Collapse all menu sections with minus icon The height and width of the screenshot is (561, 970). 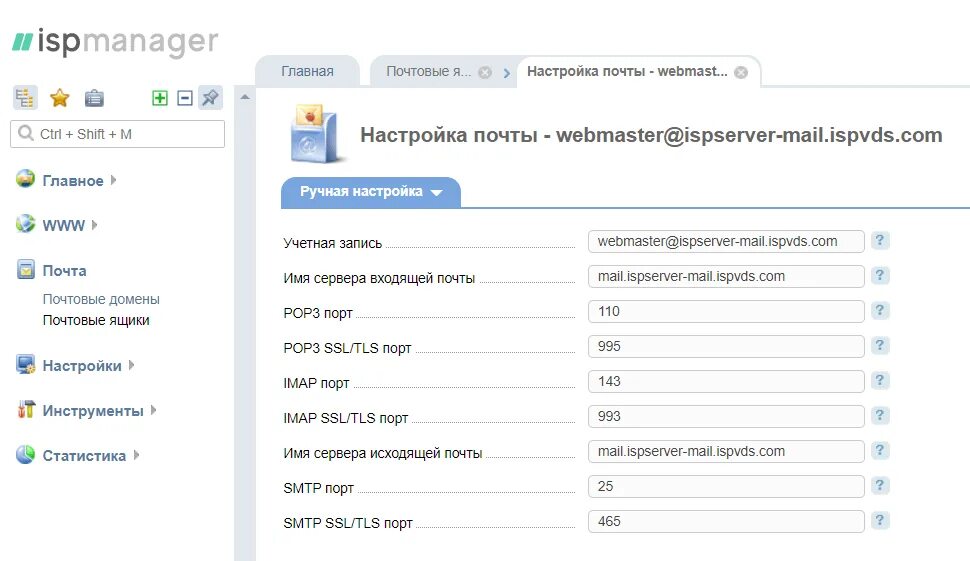pyautogui.click(x=184, y=98)
